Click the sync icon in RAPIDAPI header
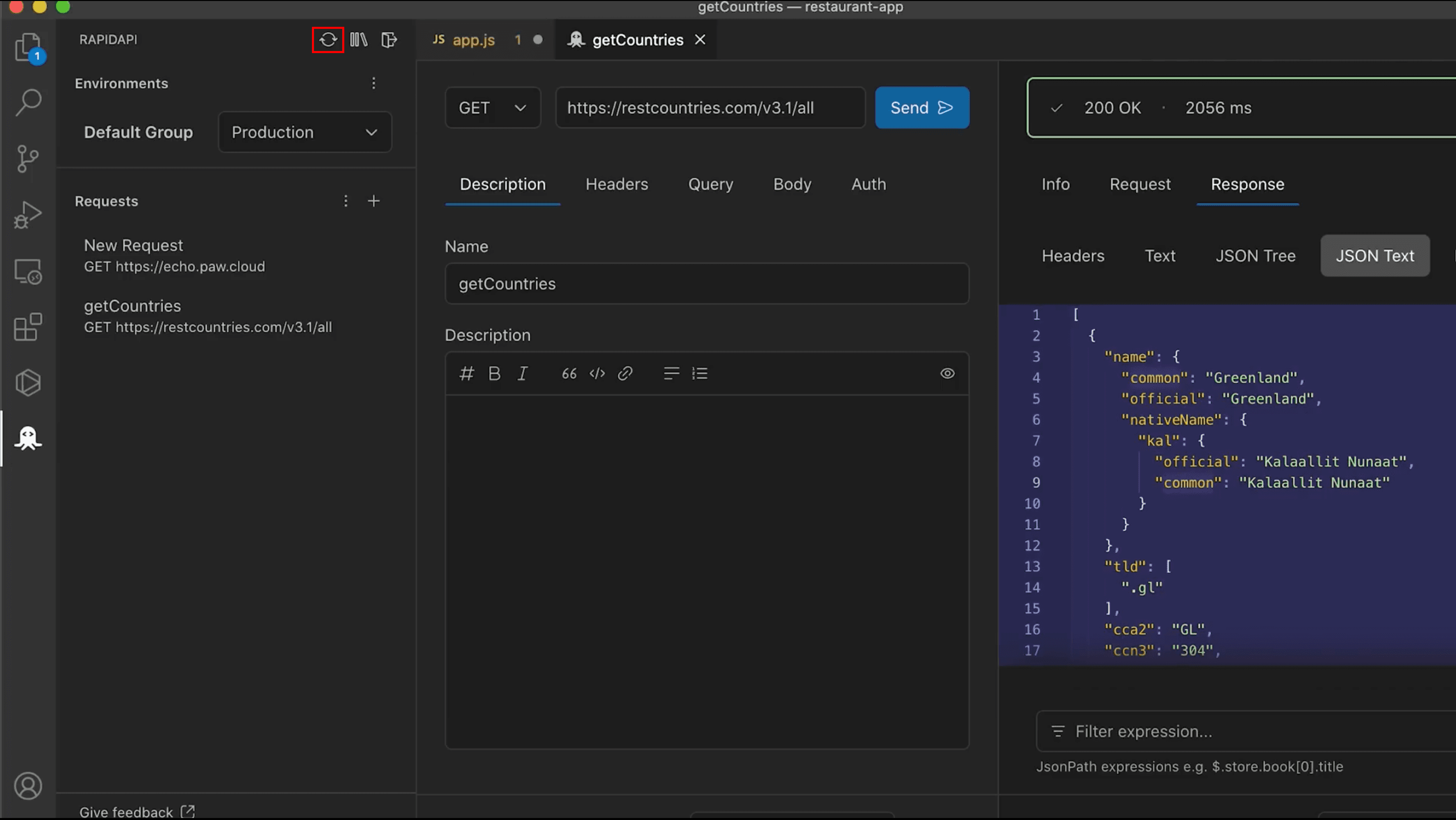1456x820 pixels. tap(328, 39)
